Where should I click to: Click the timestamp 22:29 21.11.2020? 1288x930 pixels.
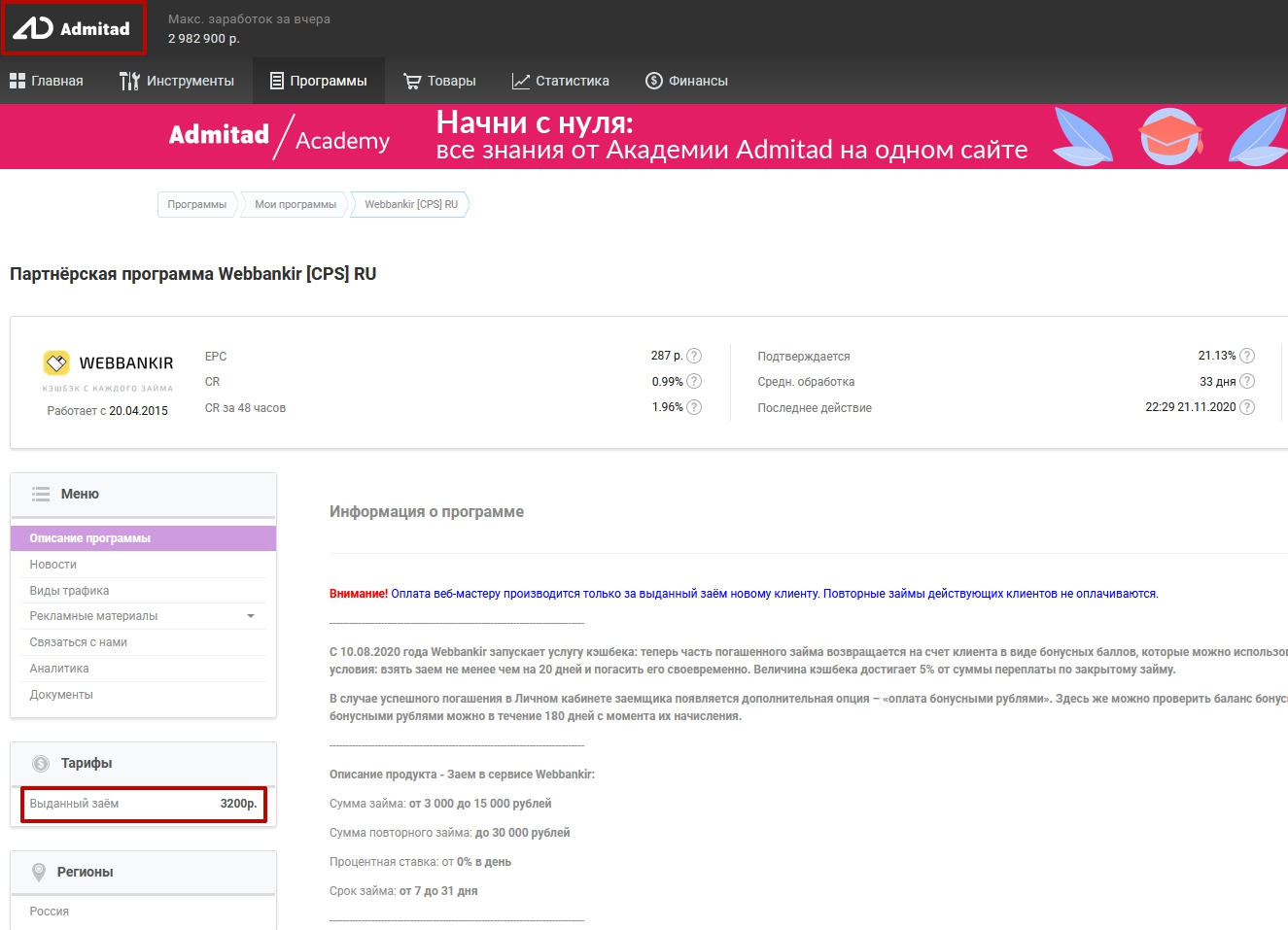(x=1191, y=407)
